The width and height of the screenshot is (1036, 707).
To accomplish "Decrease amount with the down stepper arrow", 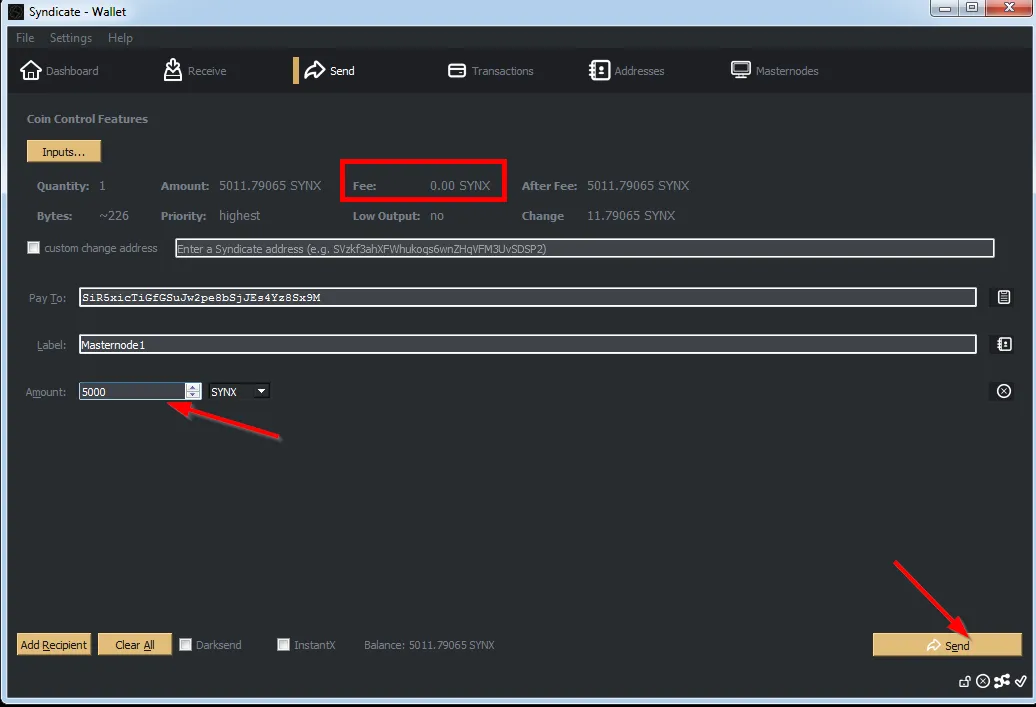I will click(193, 395).
